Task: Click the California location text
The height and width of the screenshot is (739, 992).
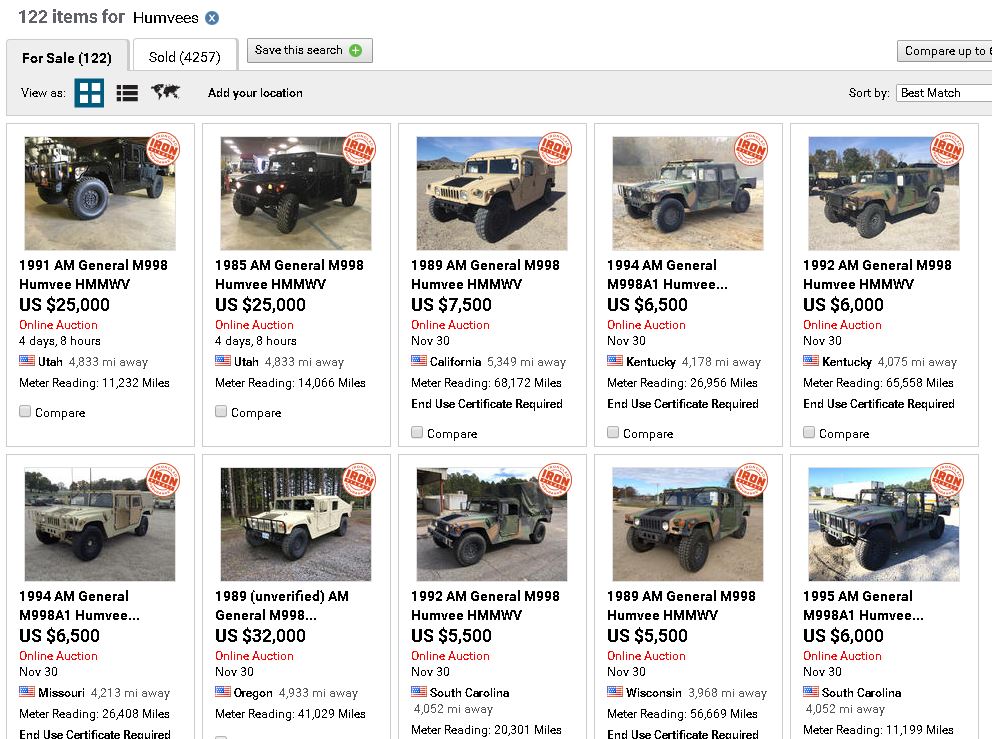Action: [456, 362]
